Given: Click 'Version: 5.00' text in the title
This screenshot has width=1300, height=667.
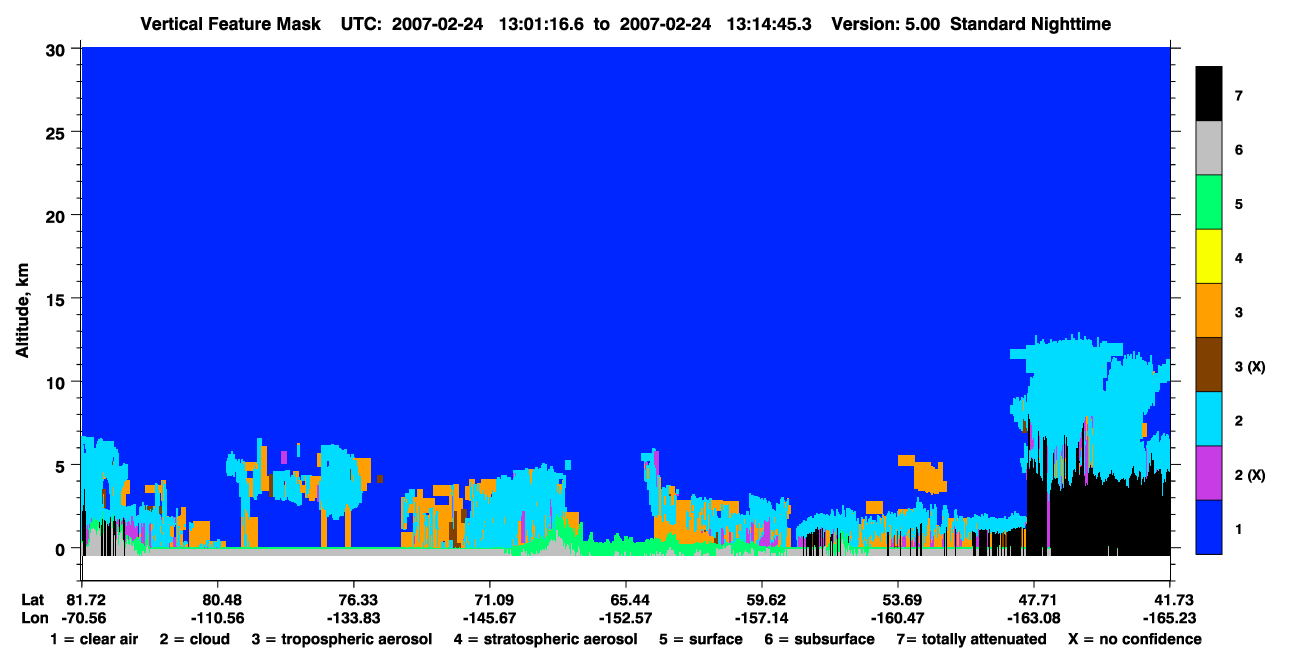Looking at the screenshot, I should coord(885,24).
